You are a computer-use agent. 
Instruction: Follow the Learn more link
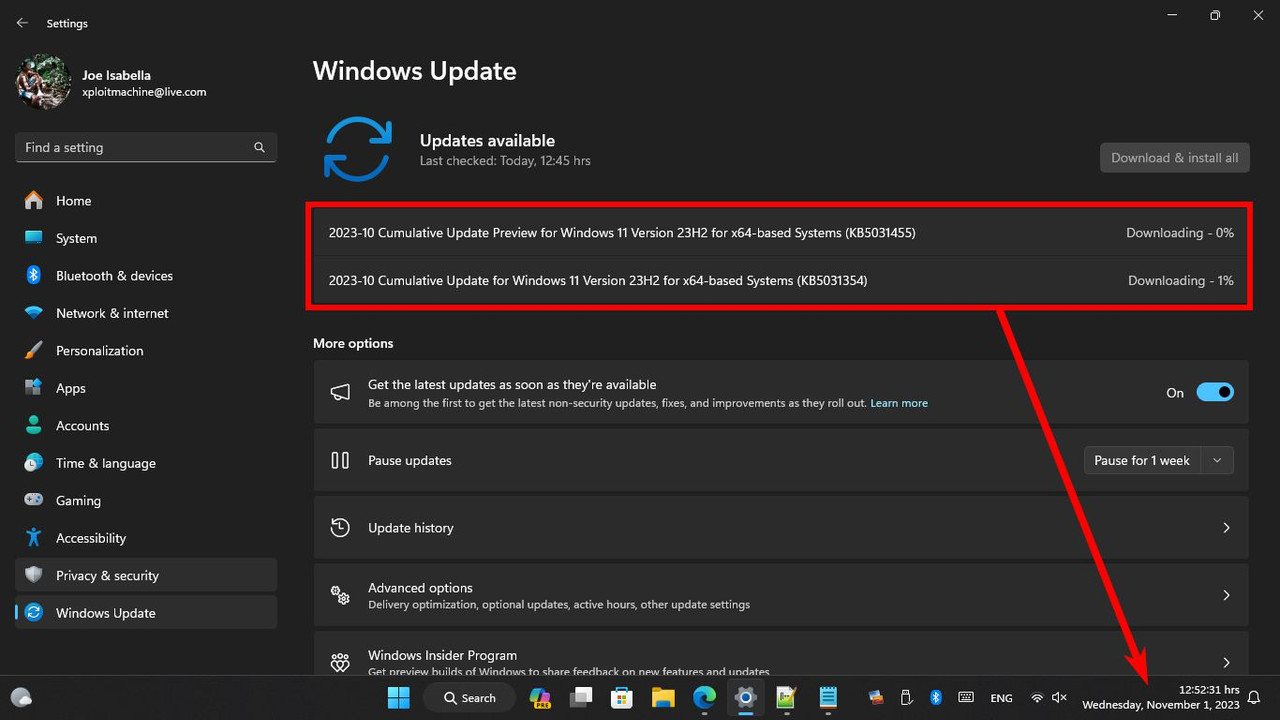click(x=899, y=403)
